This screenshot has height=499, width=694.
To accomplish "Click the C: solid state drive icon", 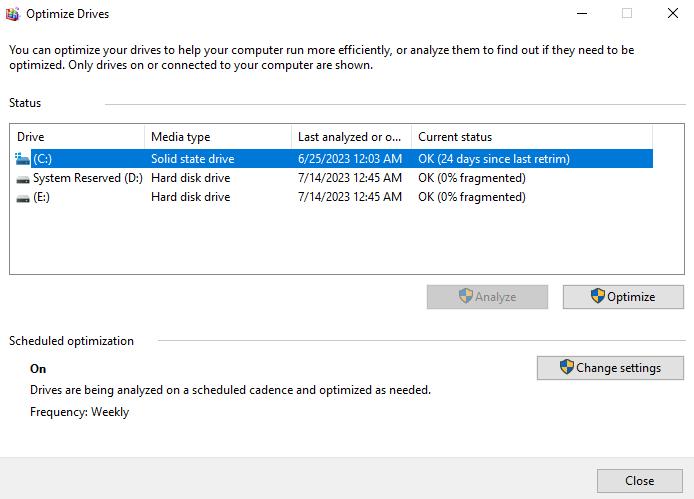I will click(x=23, y=159).
